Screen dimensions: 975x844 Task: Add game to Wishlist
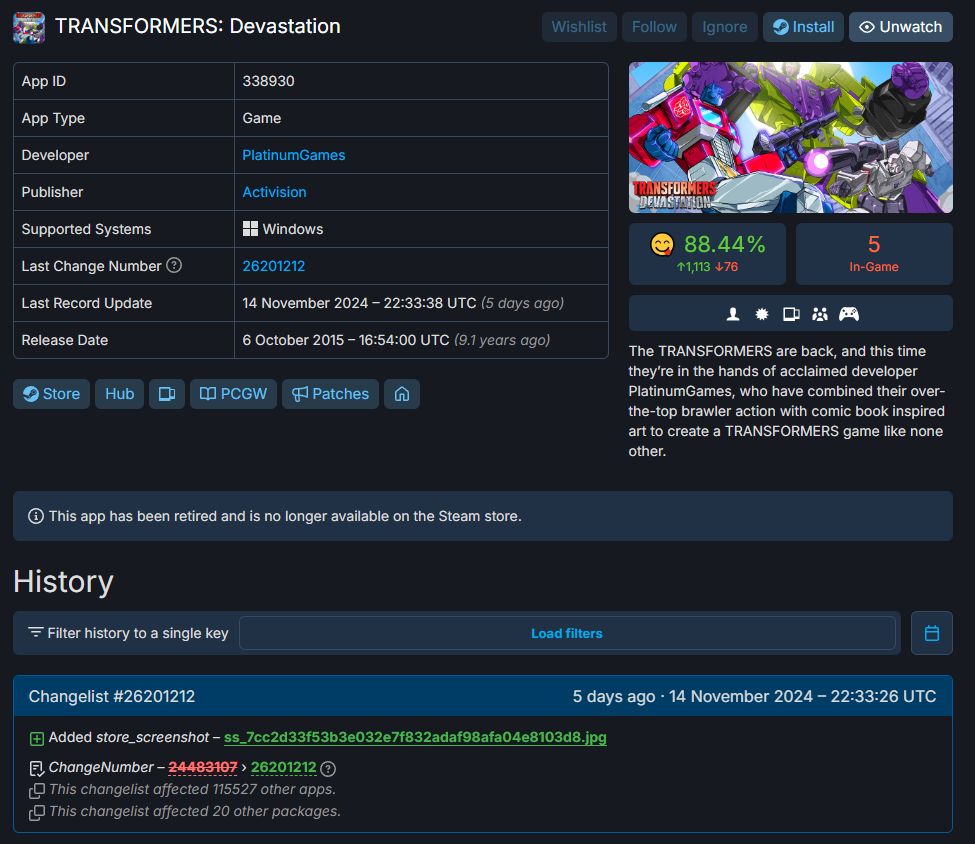(579, 27)
